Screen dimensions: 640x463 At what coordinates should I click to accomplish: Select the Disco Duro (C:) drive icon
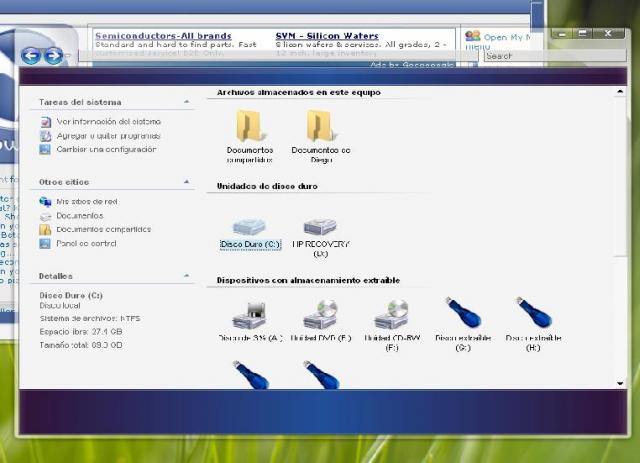(249, 227)
